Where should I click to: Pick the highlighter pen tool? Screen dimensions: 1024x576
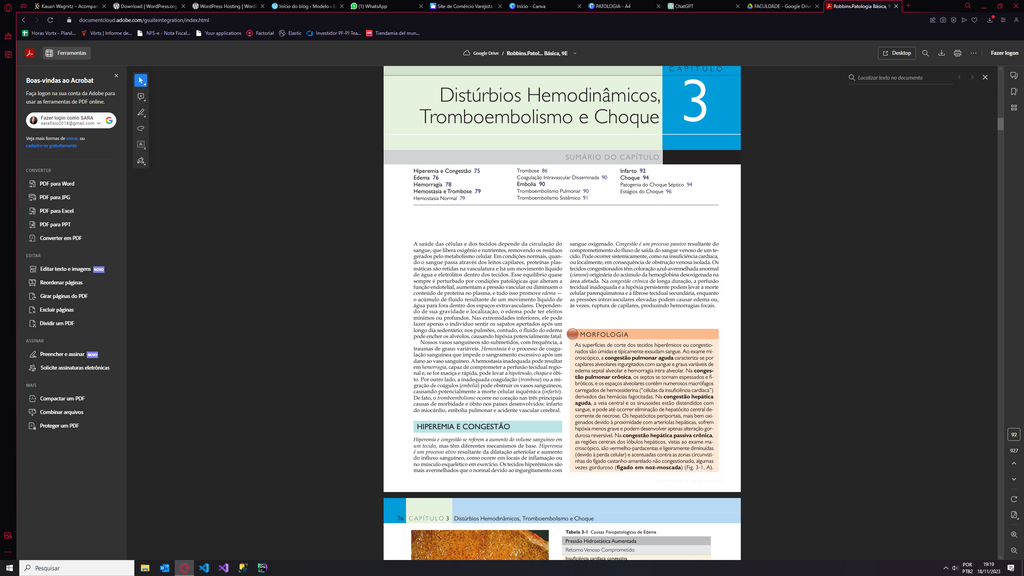[141, 113]
